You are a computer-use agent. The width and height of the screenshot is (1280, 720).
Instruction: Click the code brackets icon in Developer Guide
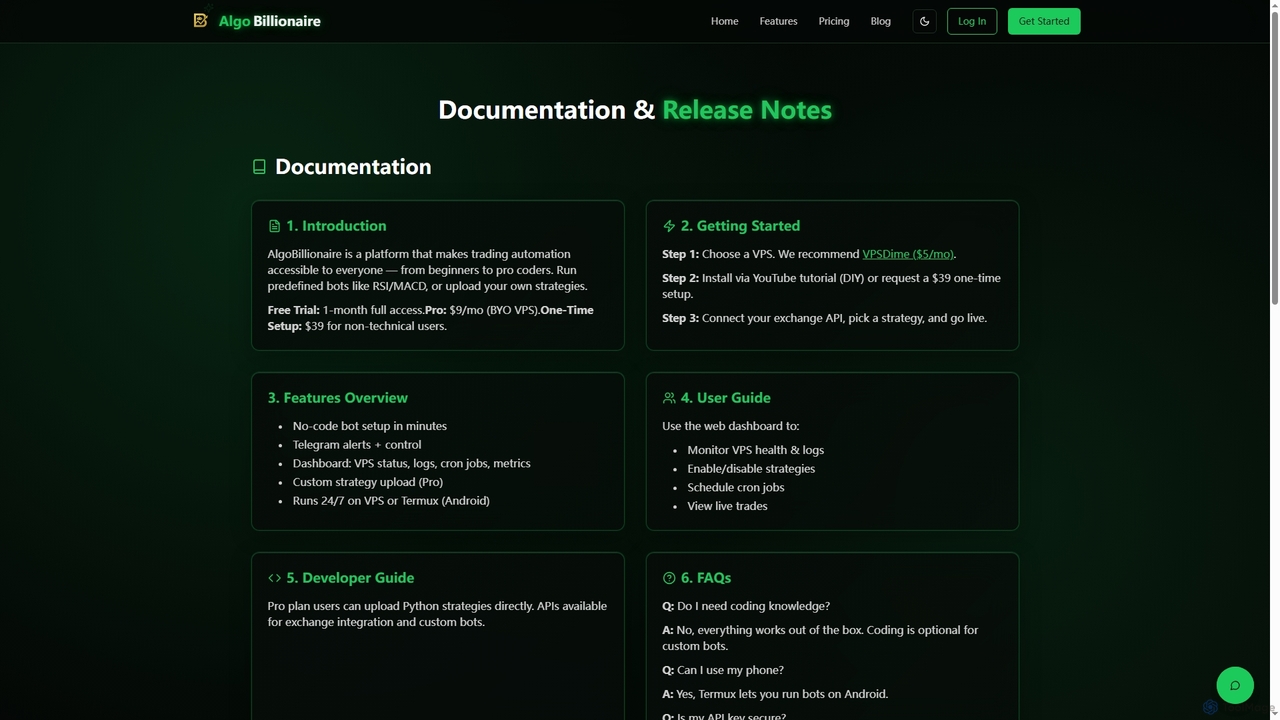click(274, 578)
